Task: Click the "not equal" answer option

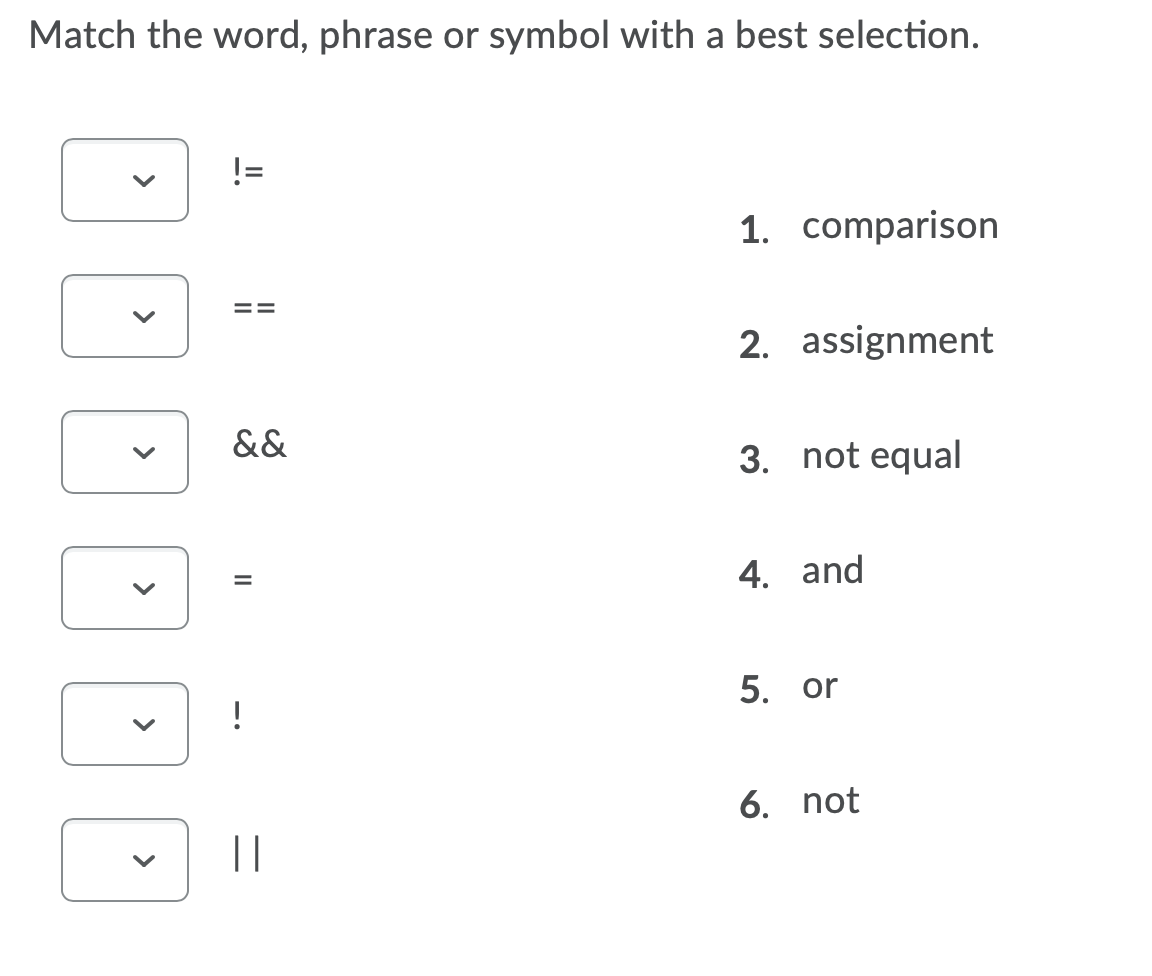Action: [x=881, y=456]
